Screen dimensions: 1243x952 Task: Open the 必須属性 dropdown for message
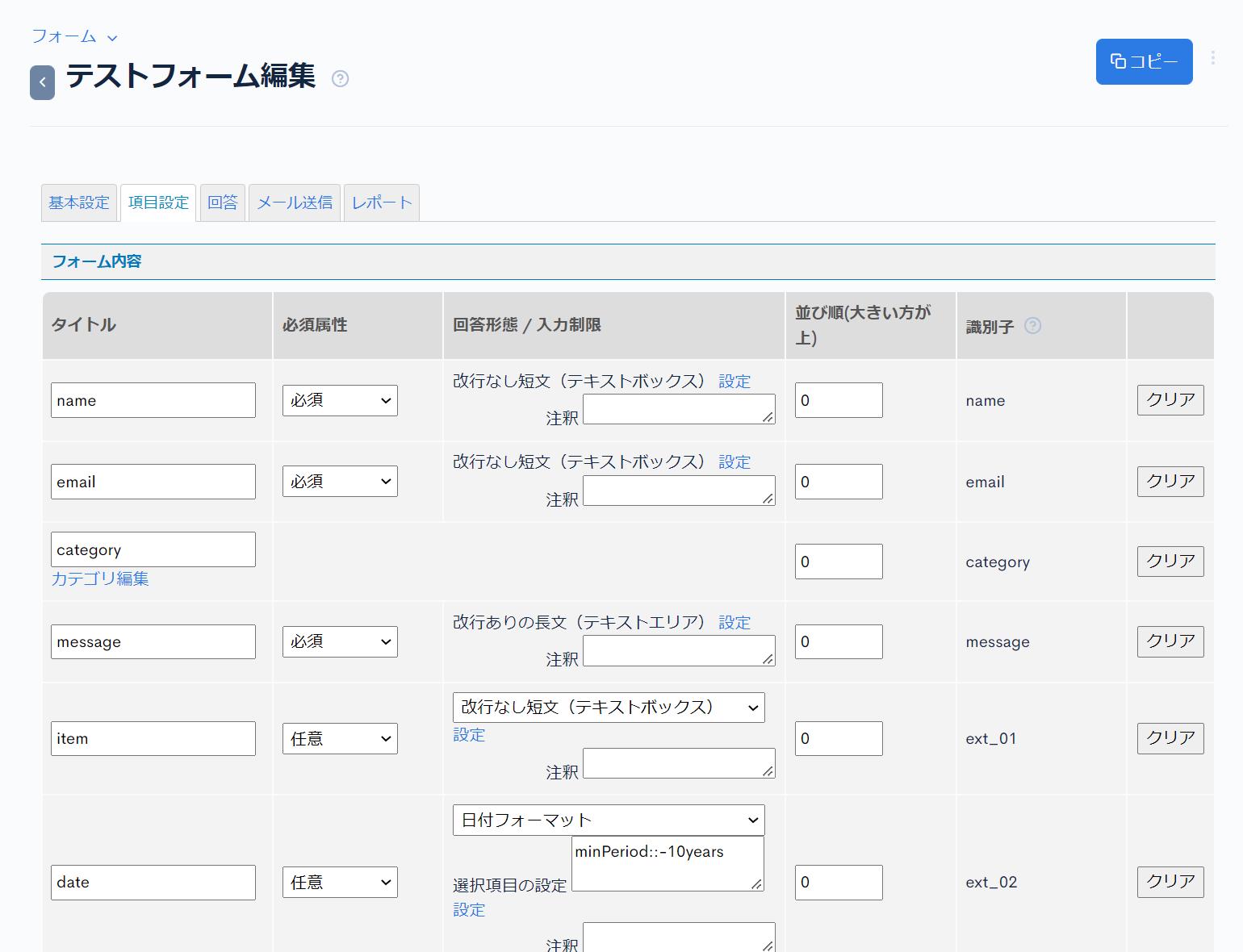[x=339, y=641]
